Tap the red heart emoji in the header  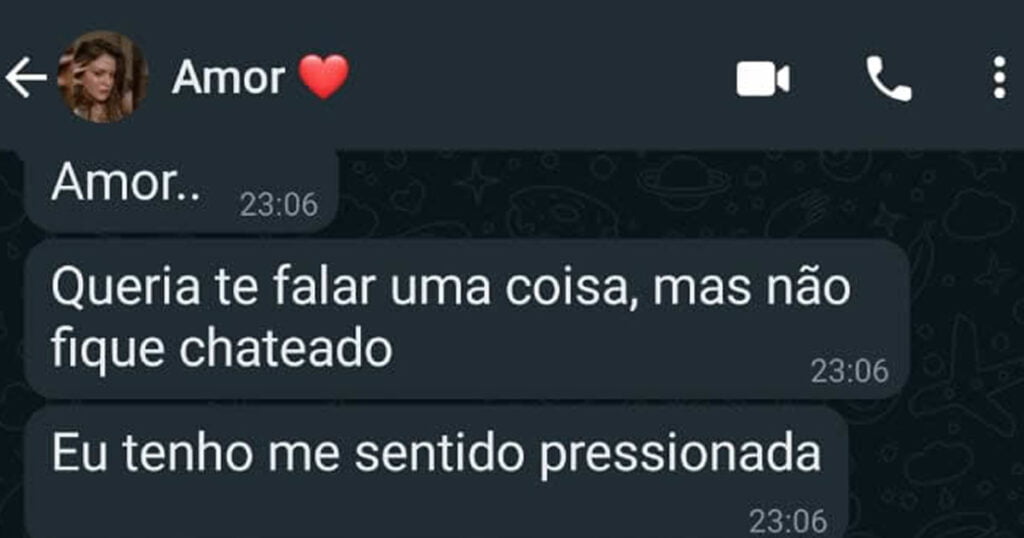(323, 77)
